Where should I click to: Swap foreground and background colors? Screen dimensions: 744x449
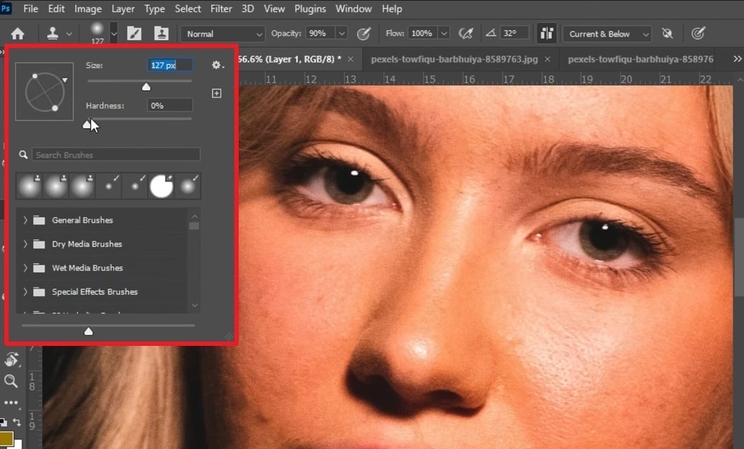pos(19,423)
